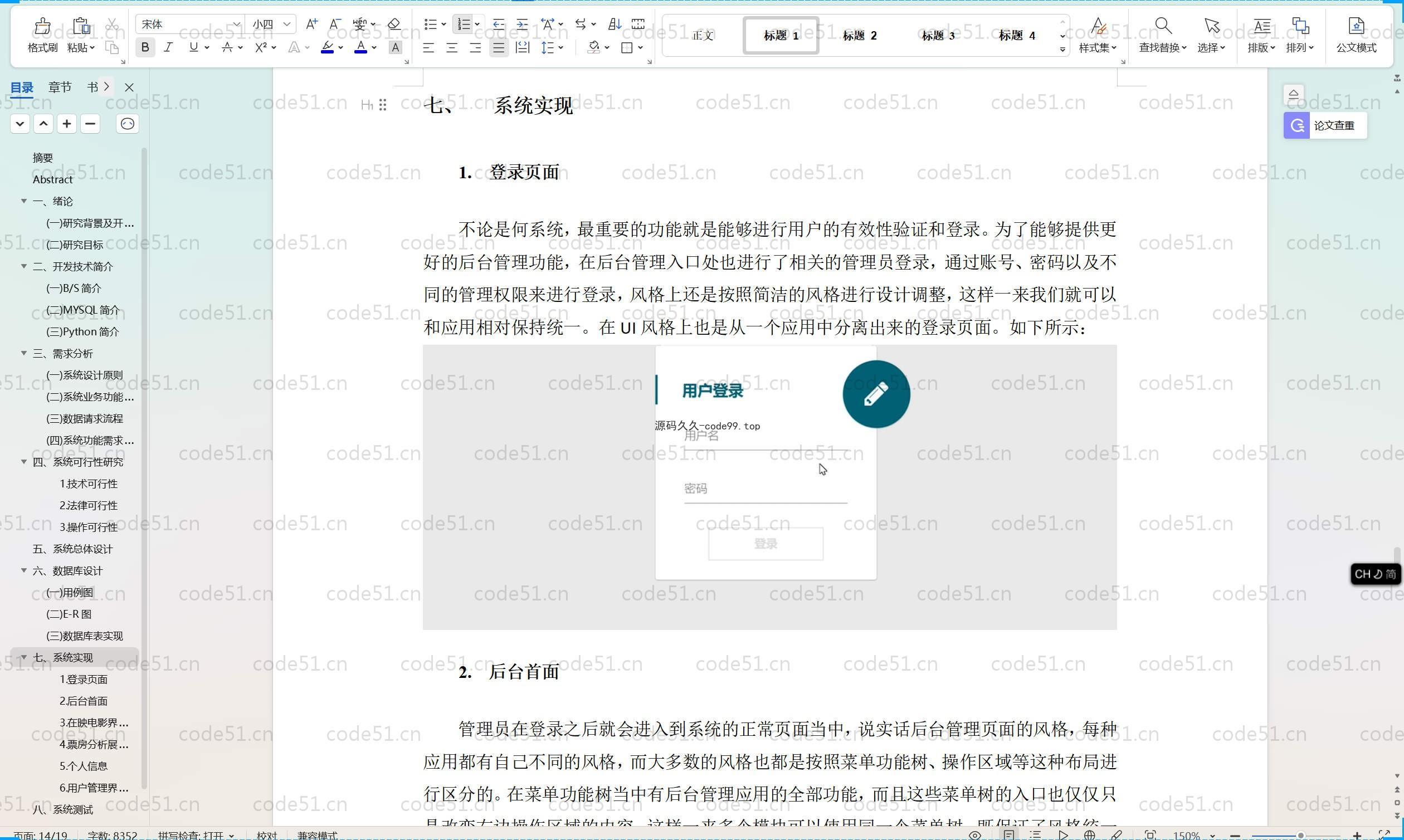Toggle justify alignment button
Screen dimensions: 1404x840
point(498,47)
